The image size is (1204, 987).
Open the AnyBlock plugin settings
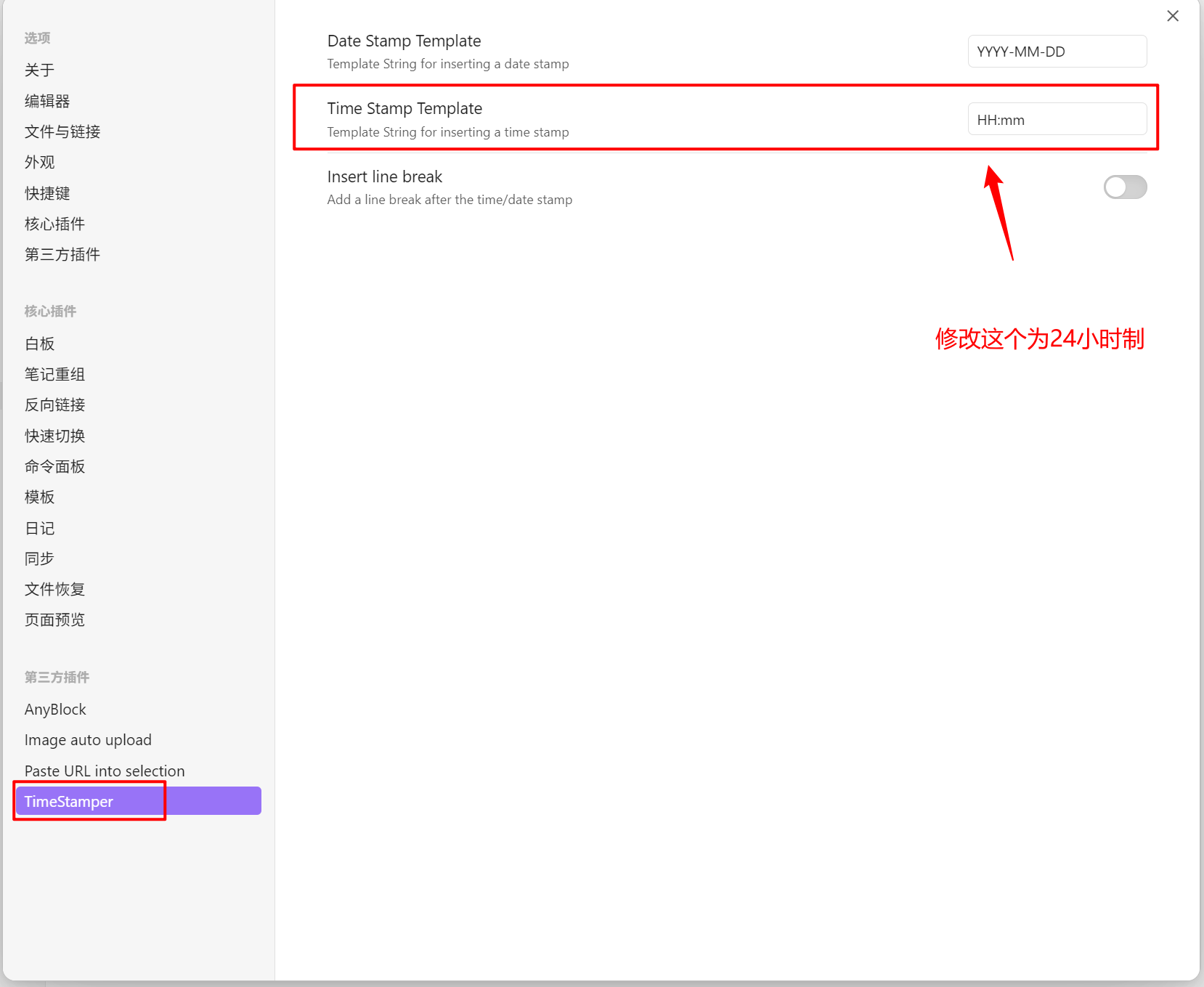[55, 710]
